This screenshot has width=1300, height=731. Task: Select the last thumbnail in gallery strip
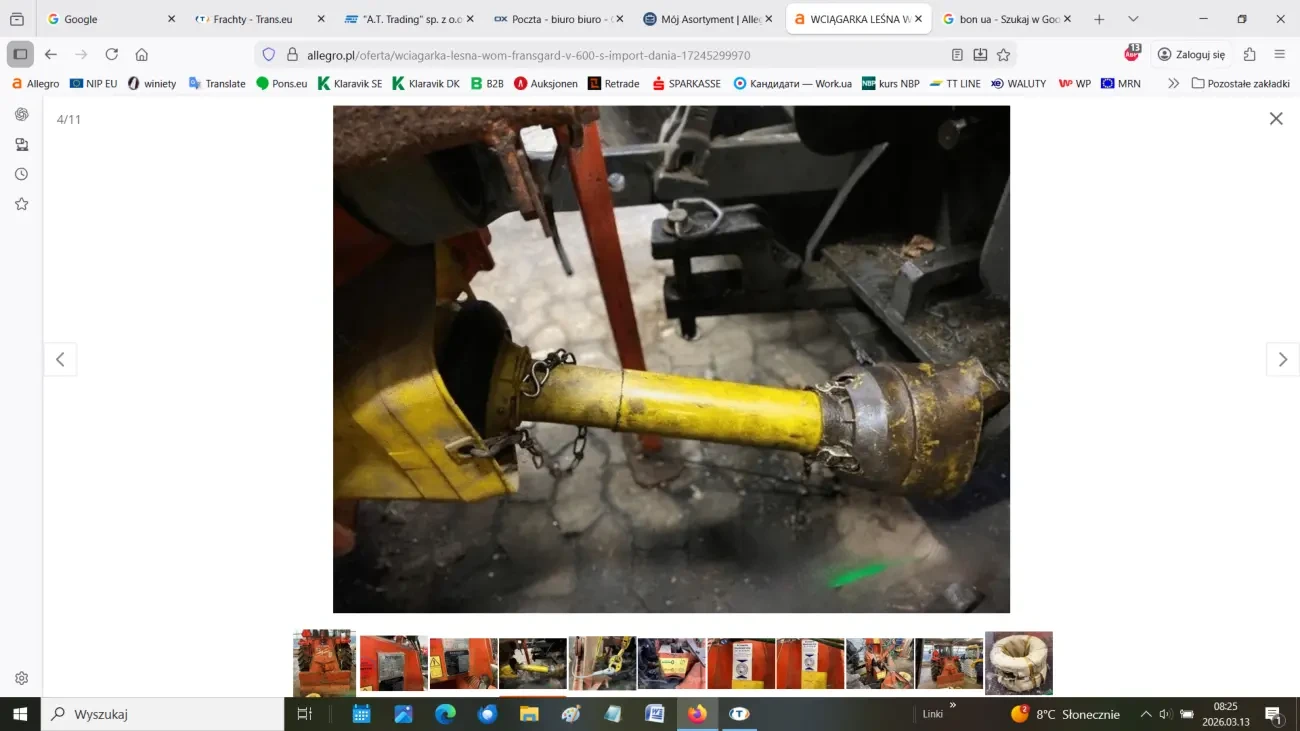tap(1018, 663)
